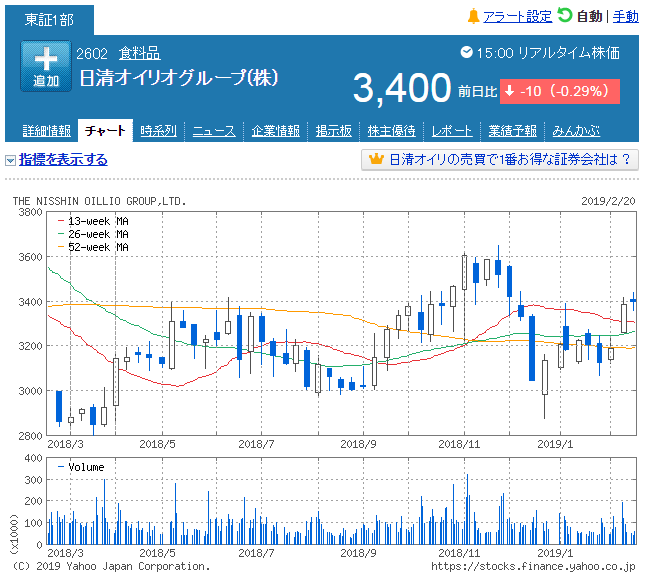Click the realtime price clock icon

coord(466,52)
